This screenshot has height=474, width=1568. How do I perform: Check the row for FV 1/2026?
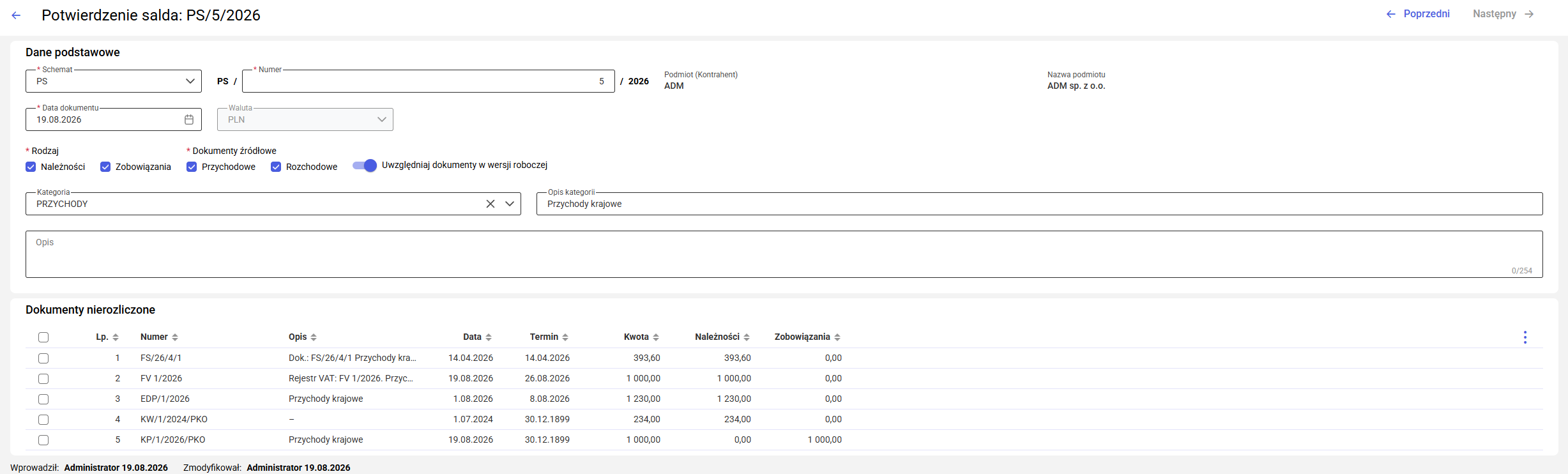pyautogui.click(x=43, y=379)
